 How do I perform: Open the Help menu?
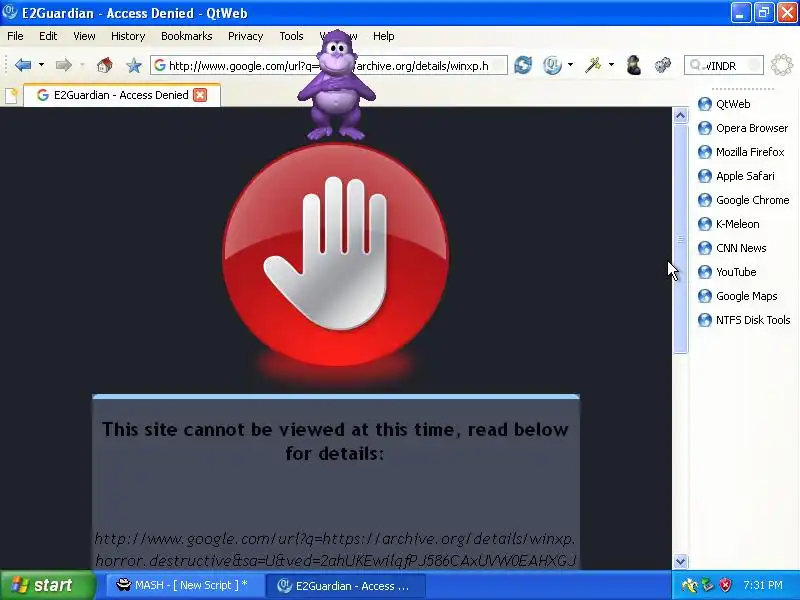coord(384,36)
